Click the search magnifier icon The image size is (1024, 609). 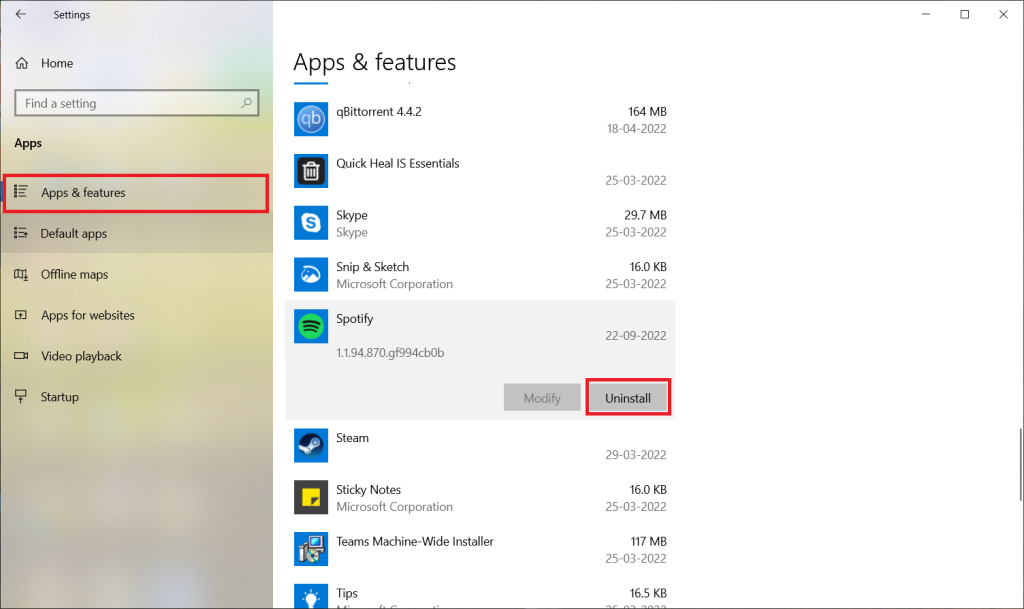click(247, 103)
